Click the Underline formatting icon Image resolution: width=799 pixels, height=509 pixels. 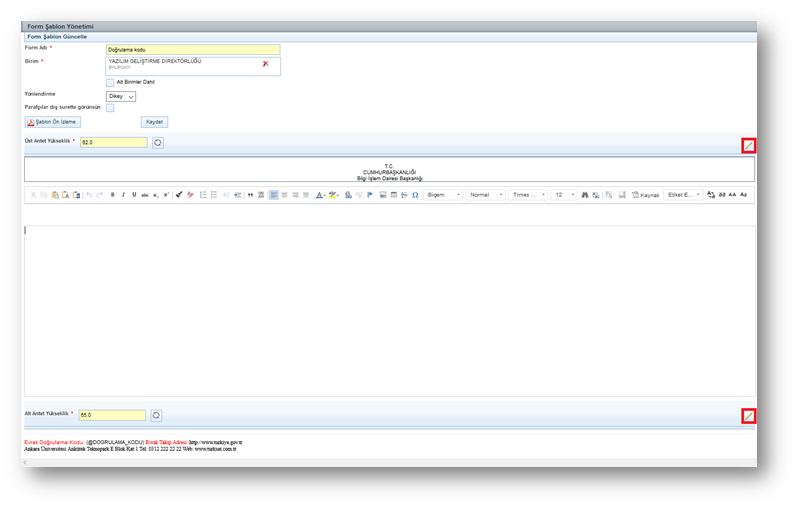pos(134,195)
